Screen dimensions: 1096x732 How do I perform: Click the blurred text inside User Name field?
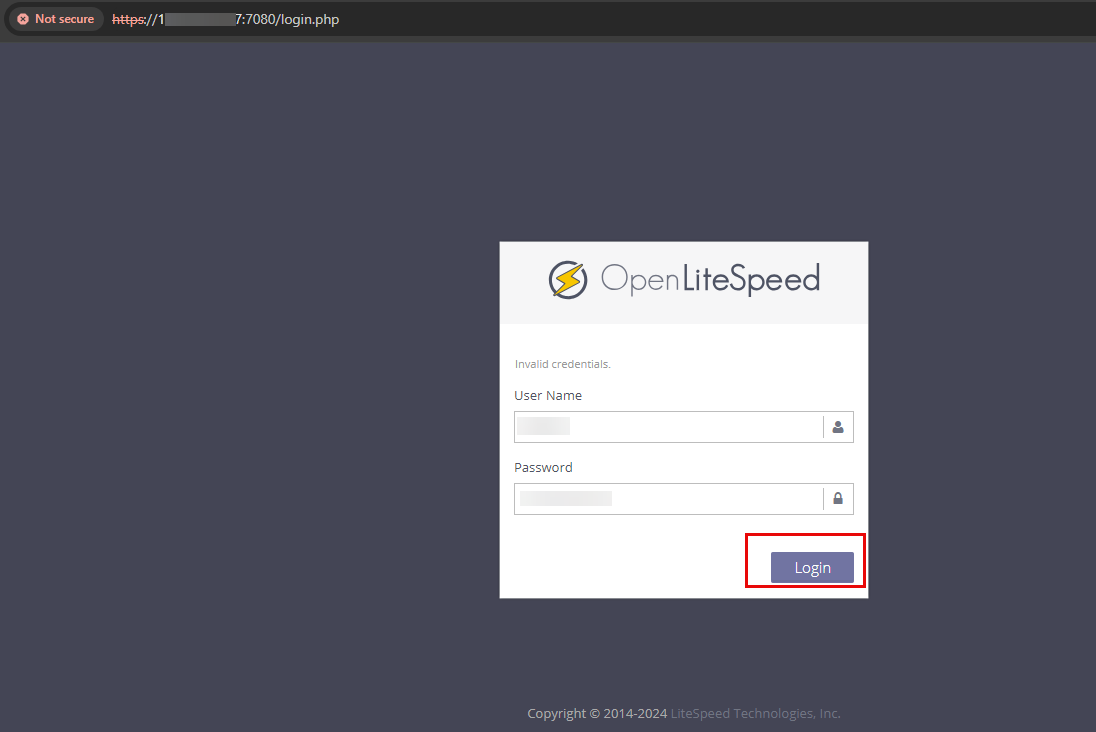(x=543, y=427)
